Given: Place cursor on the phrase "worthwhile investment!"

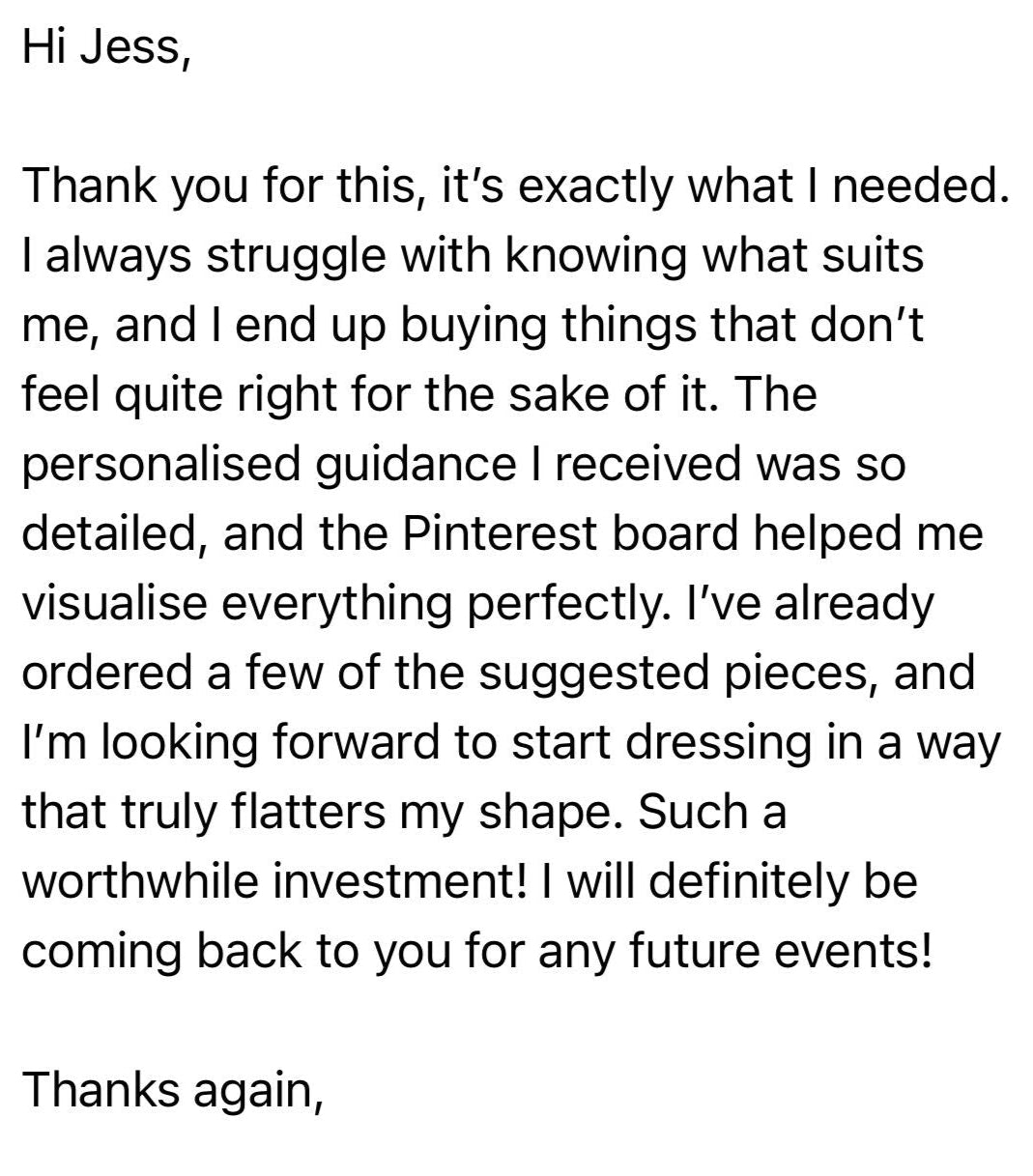Looking at the screenshot, I should pyautogui.click(x=273, y=882).
